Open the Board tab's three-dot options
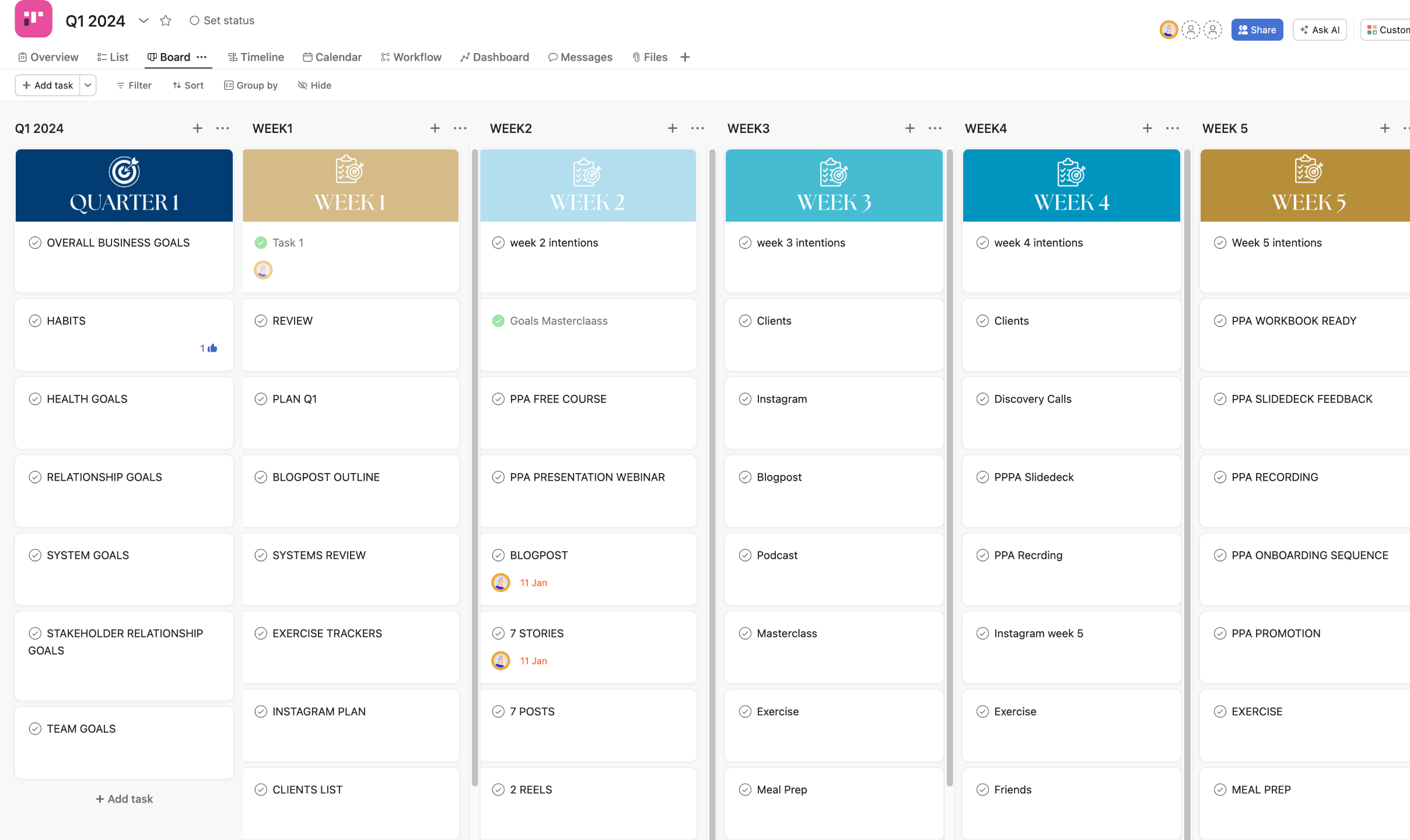 pos(202,57)
